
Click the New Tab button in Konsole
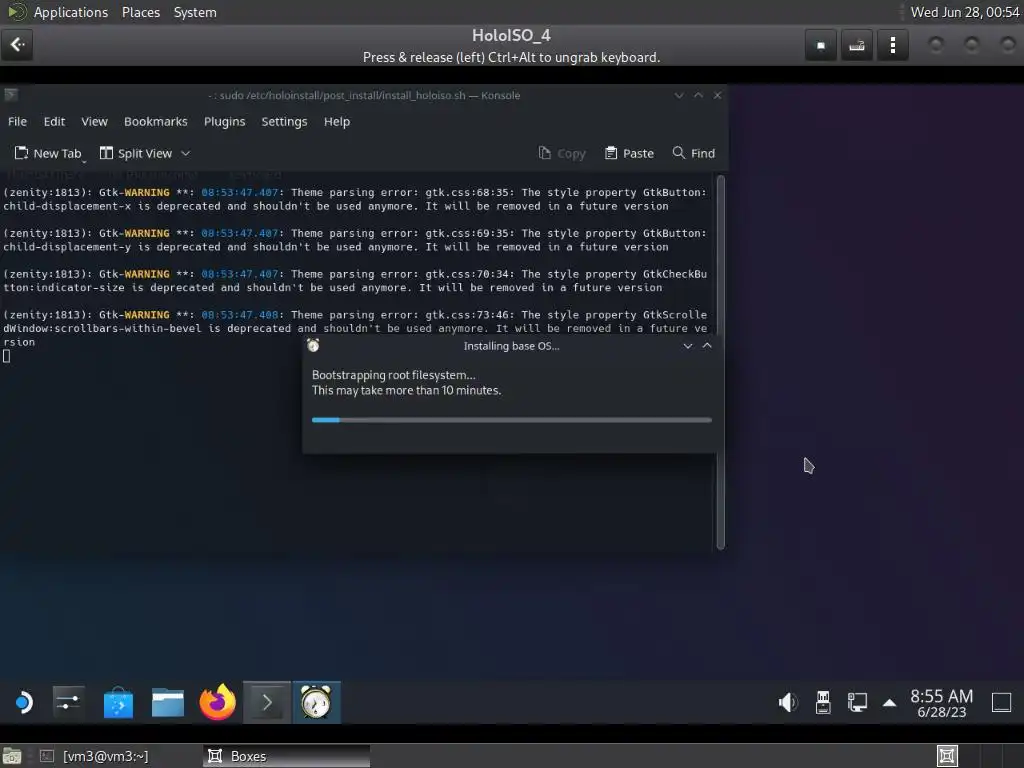pos(48,153)
